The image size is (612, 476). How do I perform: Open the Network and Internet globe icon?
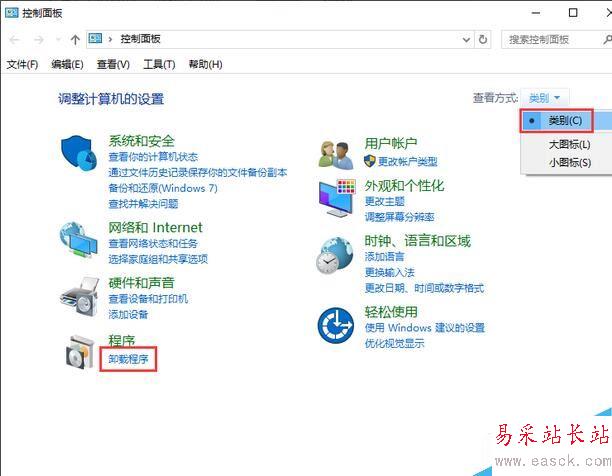(78, 240)
